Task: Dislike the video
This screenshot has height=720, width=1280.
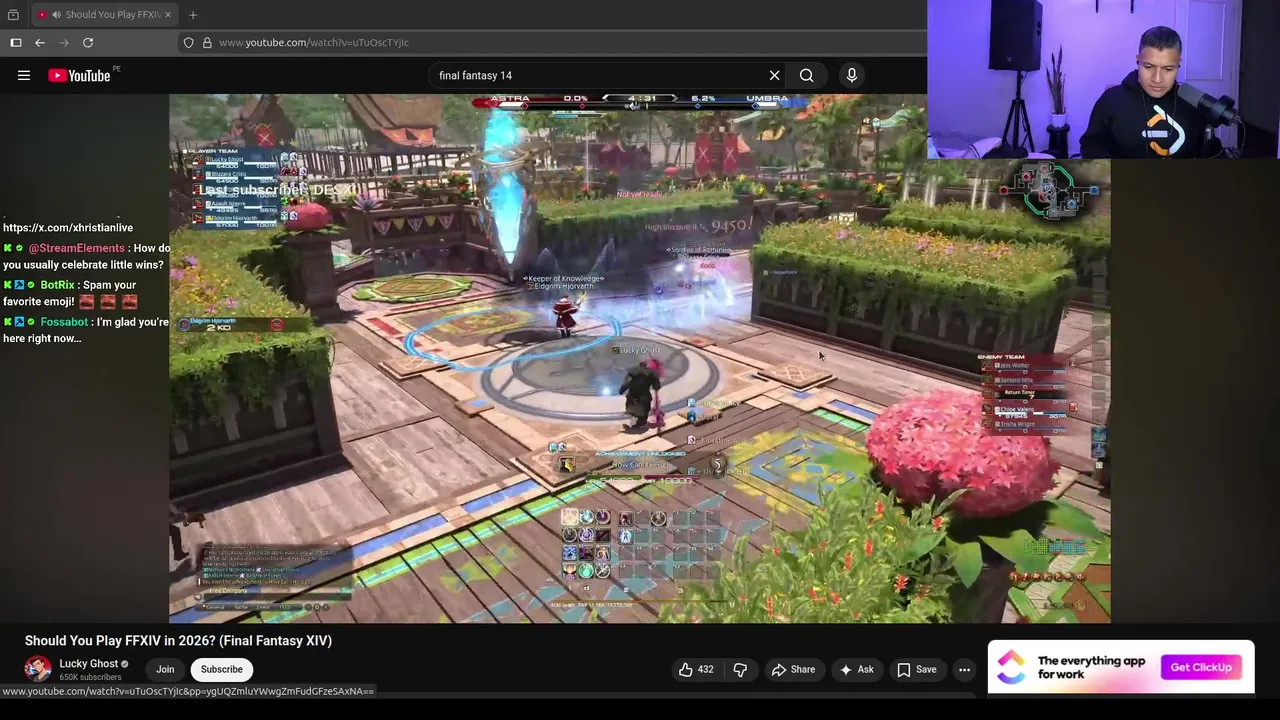Action: pyautogui.click(x=740, y=670)
